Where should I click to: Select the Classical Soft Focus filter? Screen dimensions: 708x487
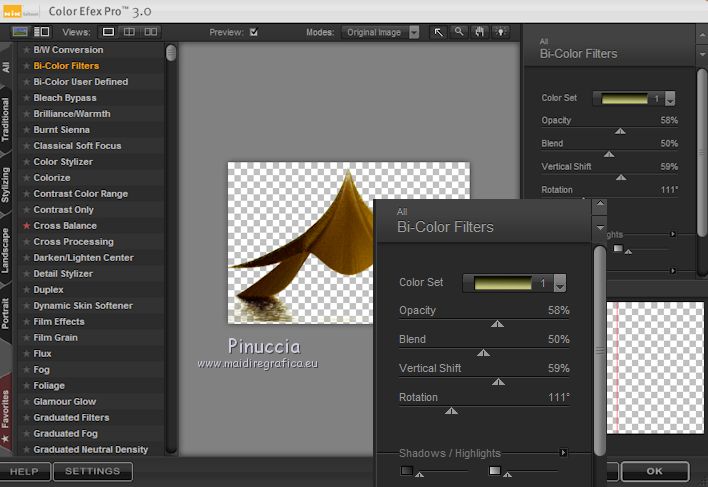tap(77, 146)
